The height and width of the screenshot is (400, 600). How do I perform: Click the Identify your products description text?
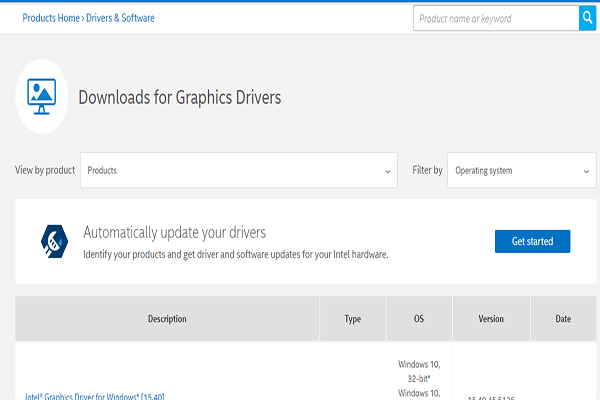[x=236, y=255]
